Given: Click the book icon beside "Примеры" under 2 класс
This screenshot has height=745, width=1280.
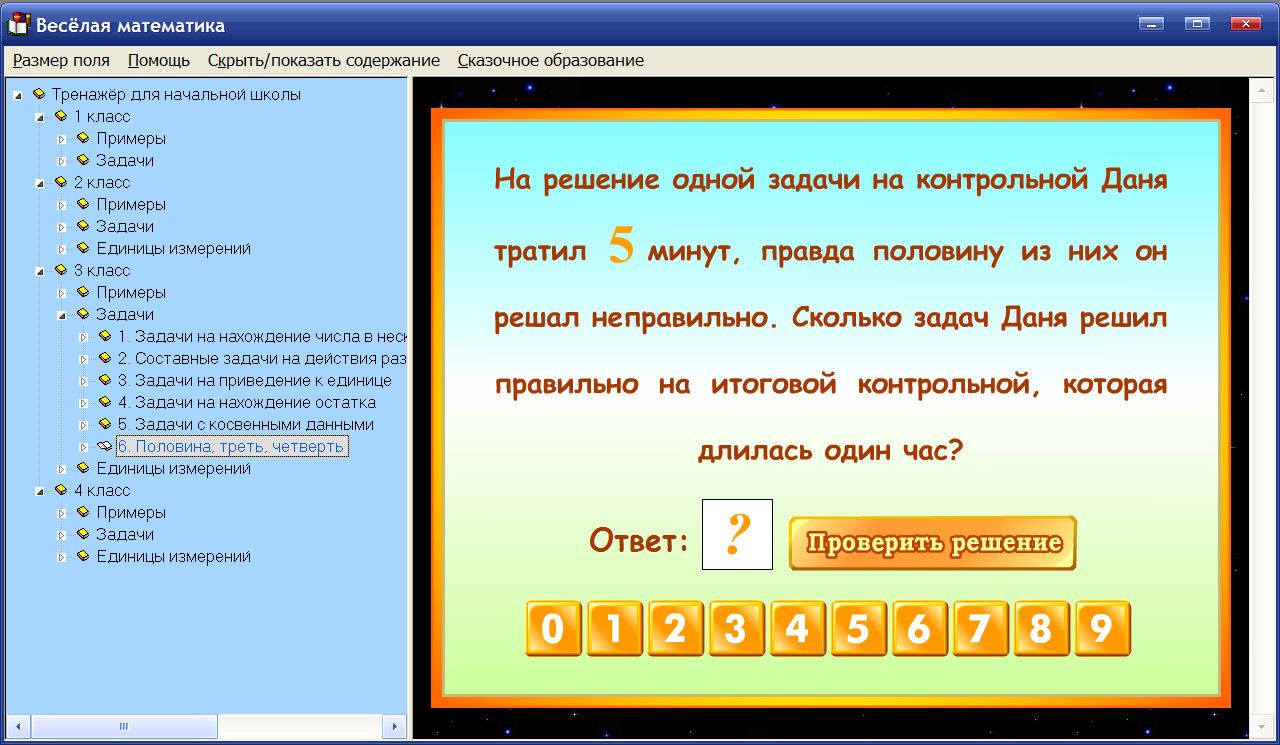Looking at the screenshot, I should tap(82, 204).
